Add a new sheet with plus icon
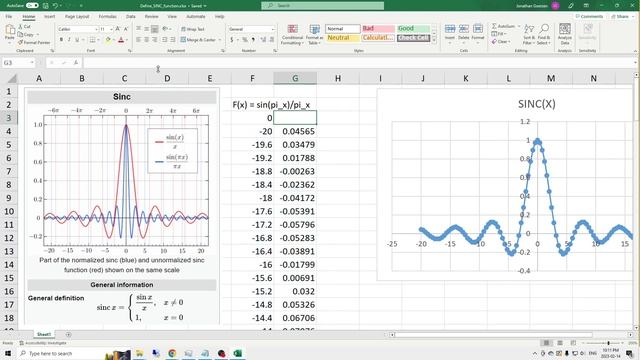Viewport: 640px width, 360px height. pos(68,335)
